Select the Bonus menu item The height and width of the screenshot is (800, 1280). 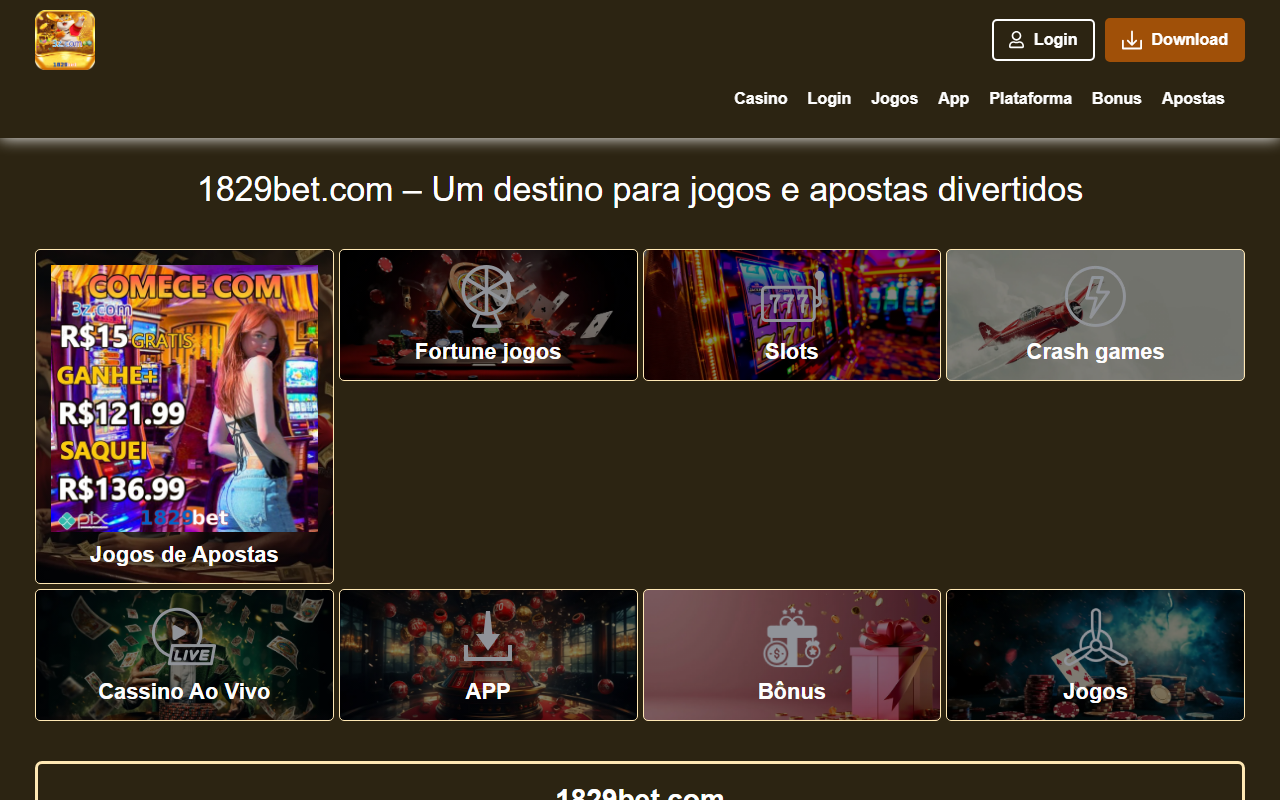click(x=1116, y=98)
